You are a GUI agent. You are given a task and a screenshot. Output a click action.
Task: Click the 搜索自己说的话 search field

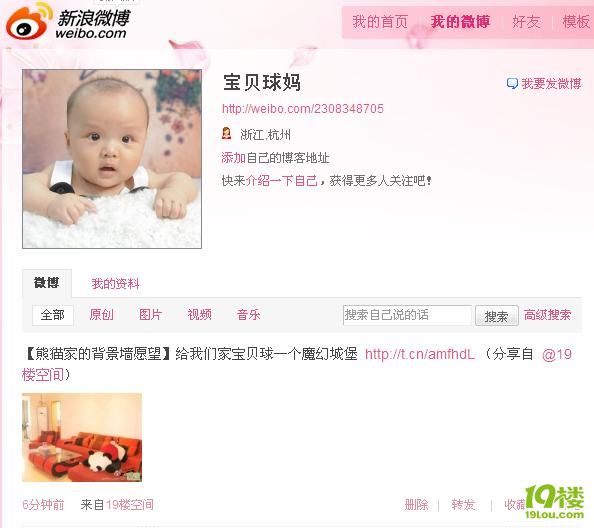point(407,315)
